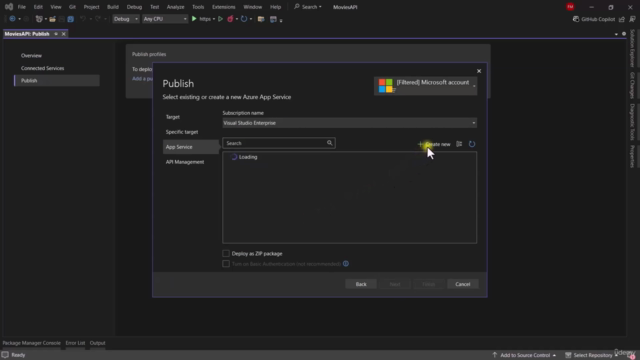Click the feedback icon at top right
Screen dimensions: 640x360
[x=632, y=19]
